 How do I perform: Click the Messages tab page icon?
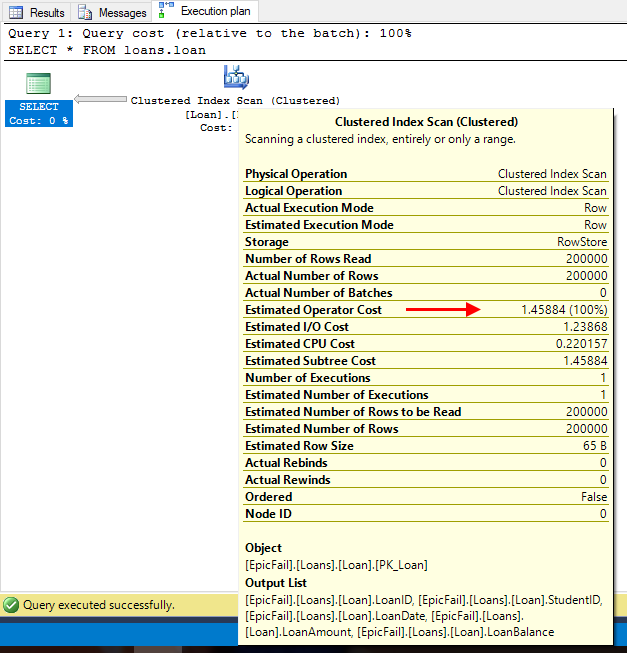tap(85, 13)
